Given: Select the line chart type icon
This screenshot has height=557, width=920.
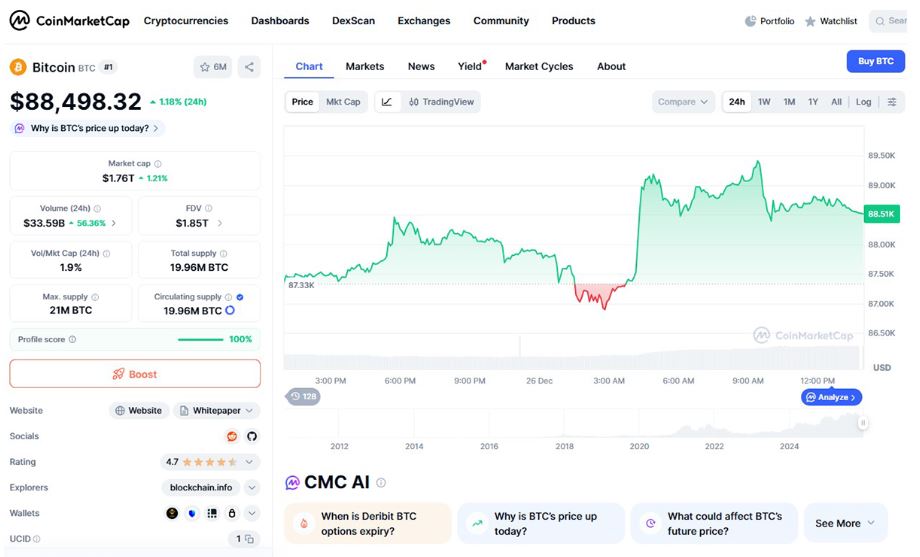Looking at the screenshot, I should click(387, 102).
